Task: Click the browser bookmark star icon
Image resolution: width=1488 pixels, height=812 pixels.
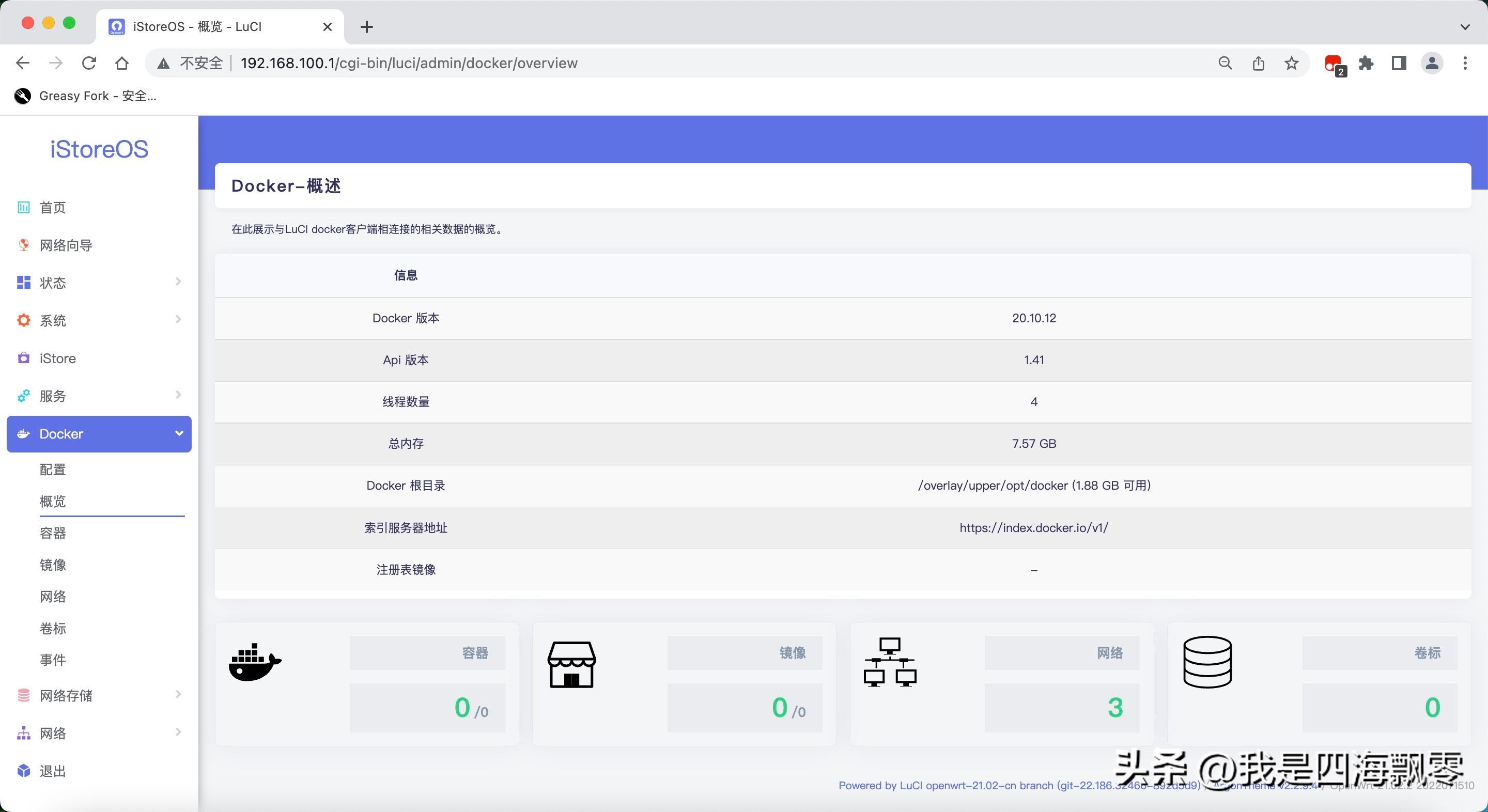Action: [1291, 63]
